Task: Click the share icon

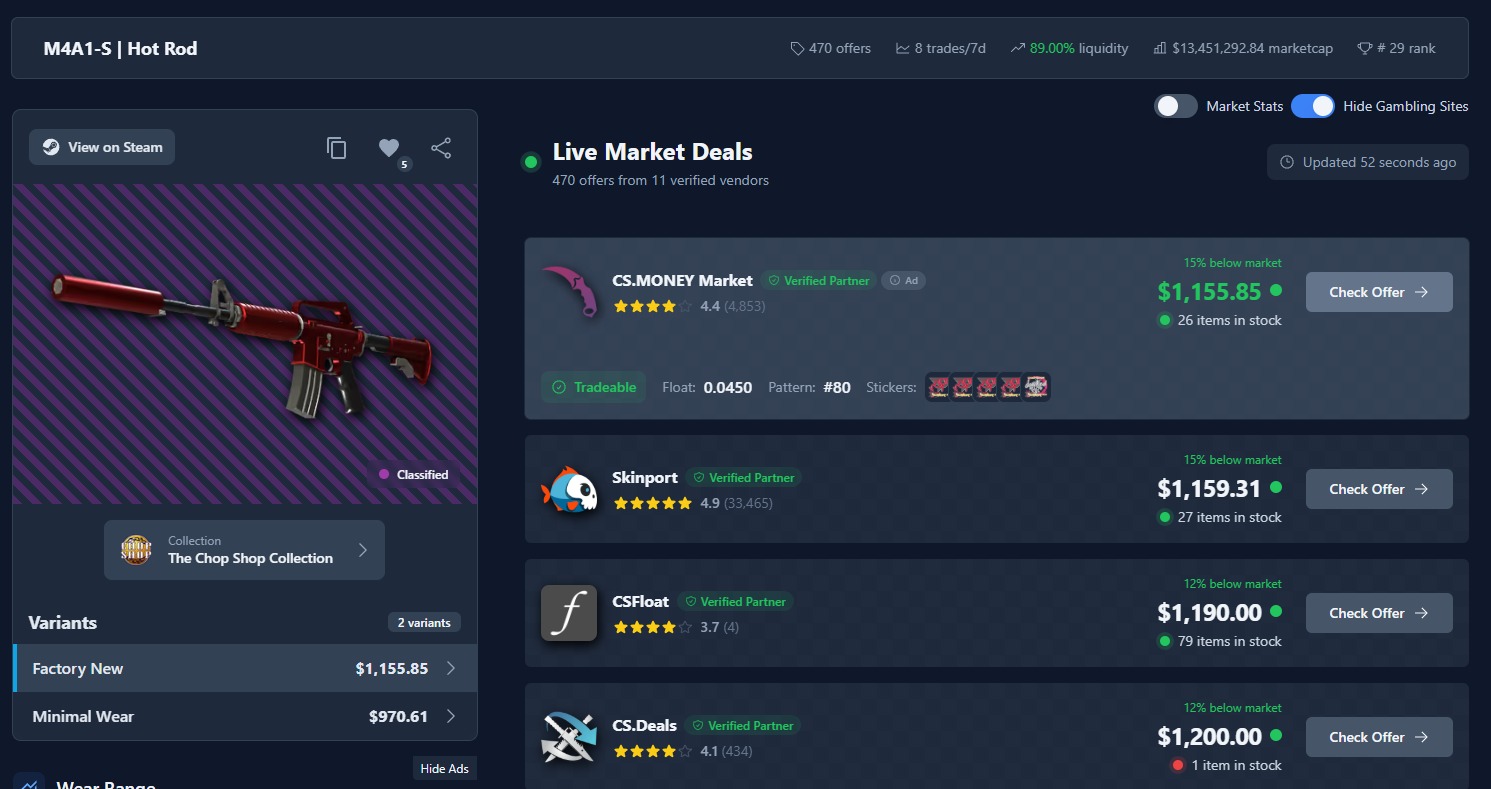Action: pyautogui.click(x=441, y=148)
